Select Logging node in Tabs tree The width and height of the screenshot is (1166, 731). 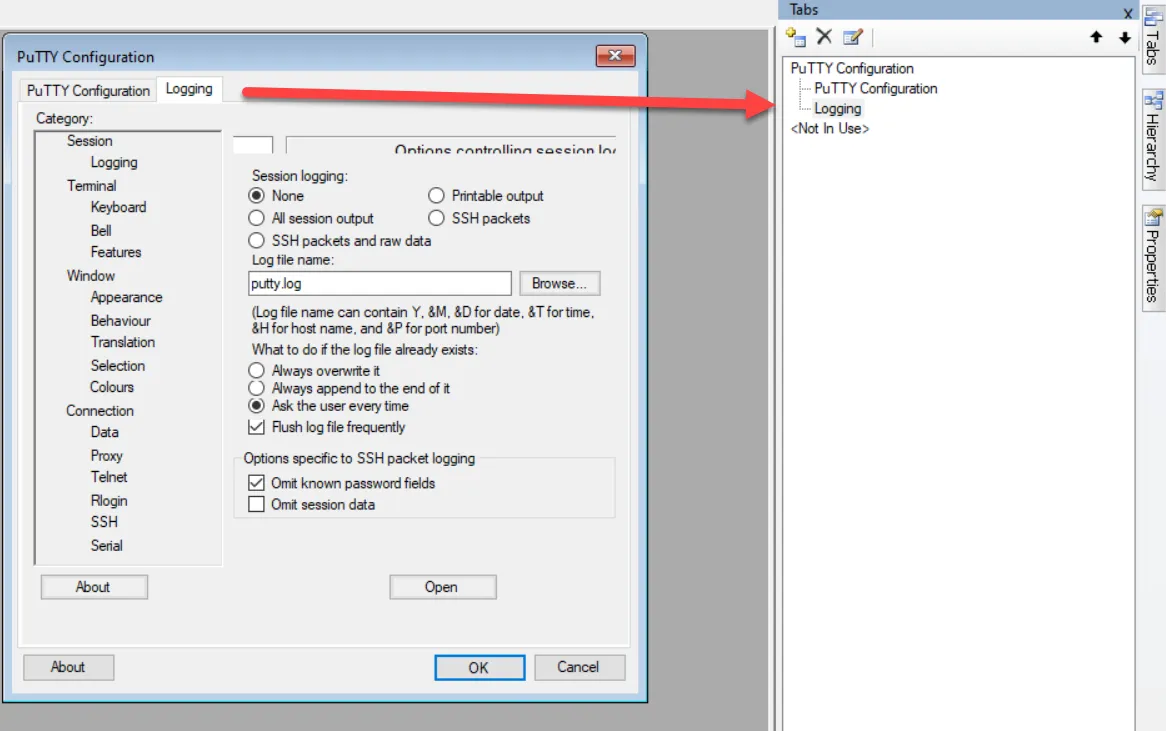(837, 109)
